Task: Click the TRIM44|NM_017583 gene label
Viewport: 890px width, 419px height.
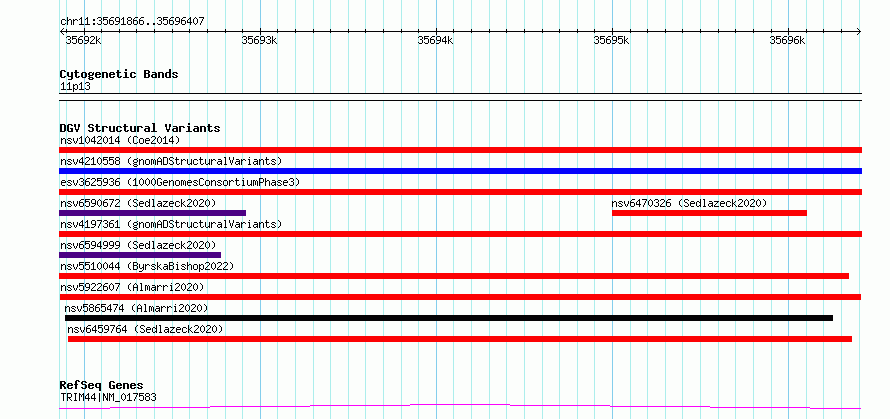Action: click(x=108, y=397)
